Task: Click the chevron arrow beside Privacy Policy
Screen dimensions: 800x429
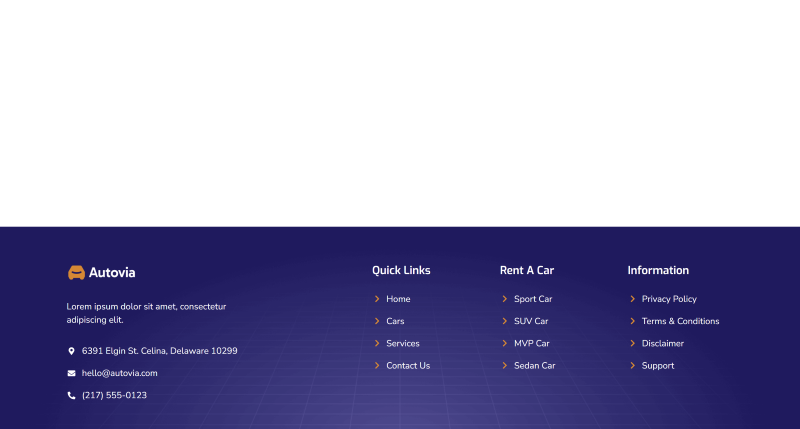Action: pyautogui.click(x=633, y=299)
